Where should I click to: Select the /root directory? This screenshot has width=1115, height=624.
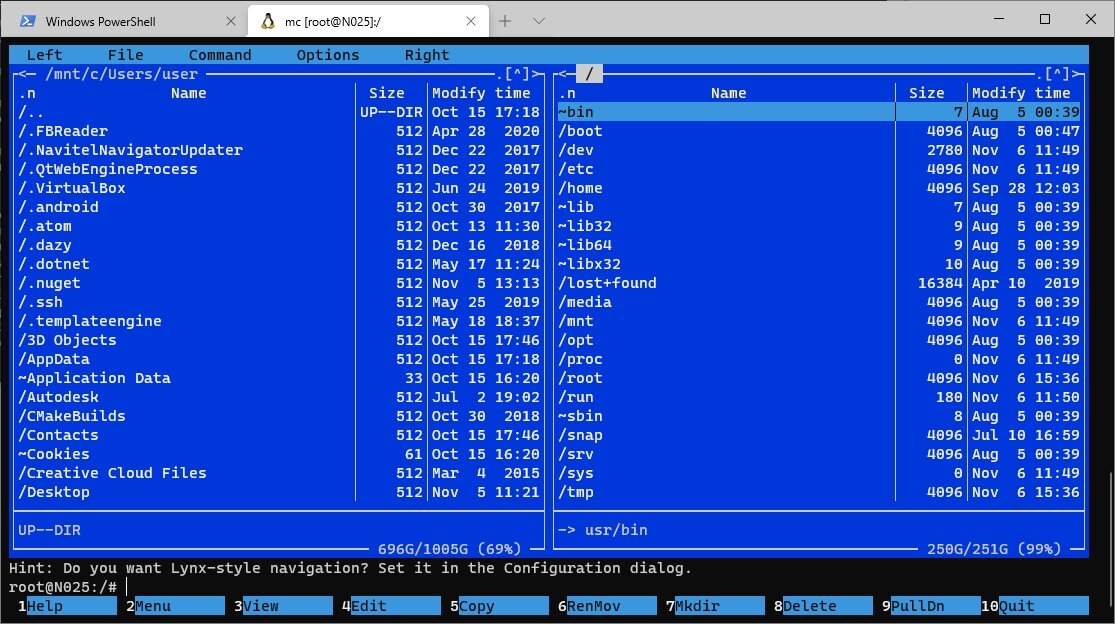819,378
